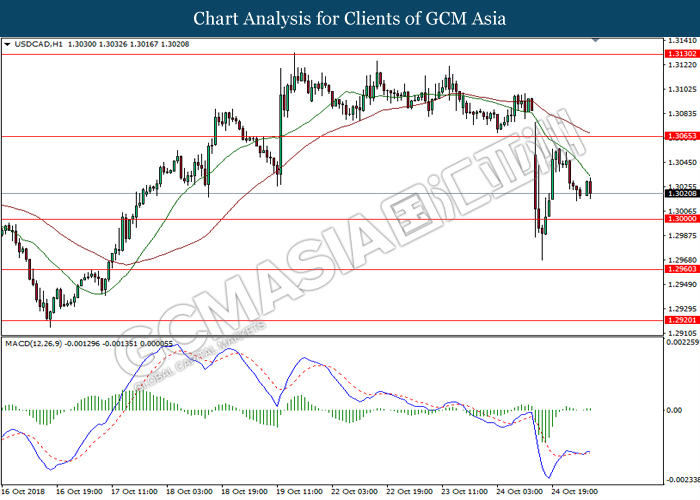Click the Chart Analysis header title
This screenshot has width=700, height=500.
(350, 19)
